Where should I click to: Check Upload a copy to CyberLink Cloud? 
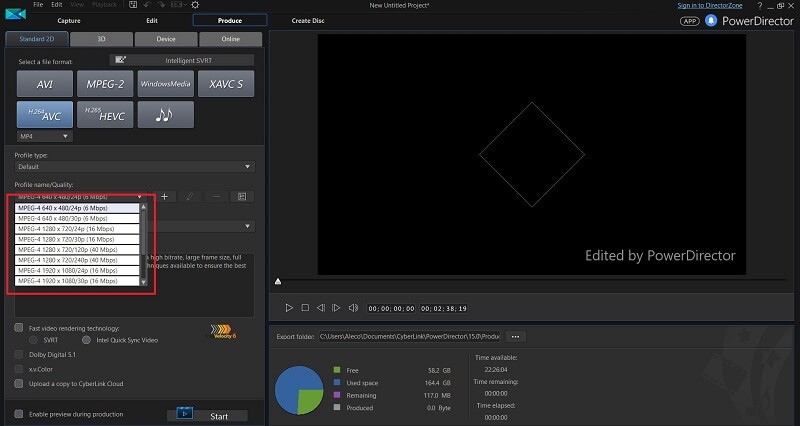coord(19,384)
